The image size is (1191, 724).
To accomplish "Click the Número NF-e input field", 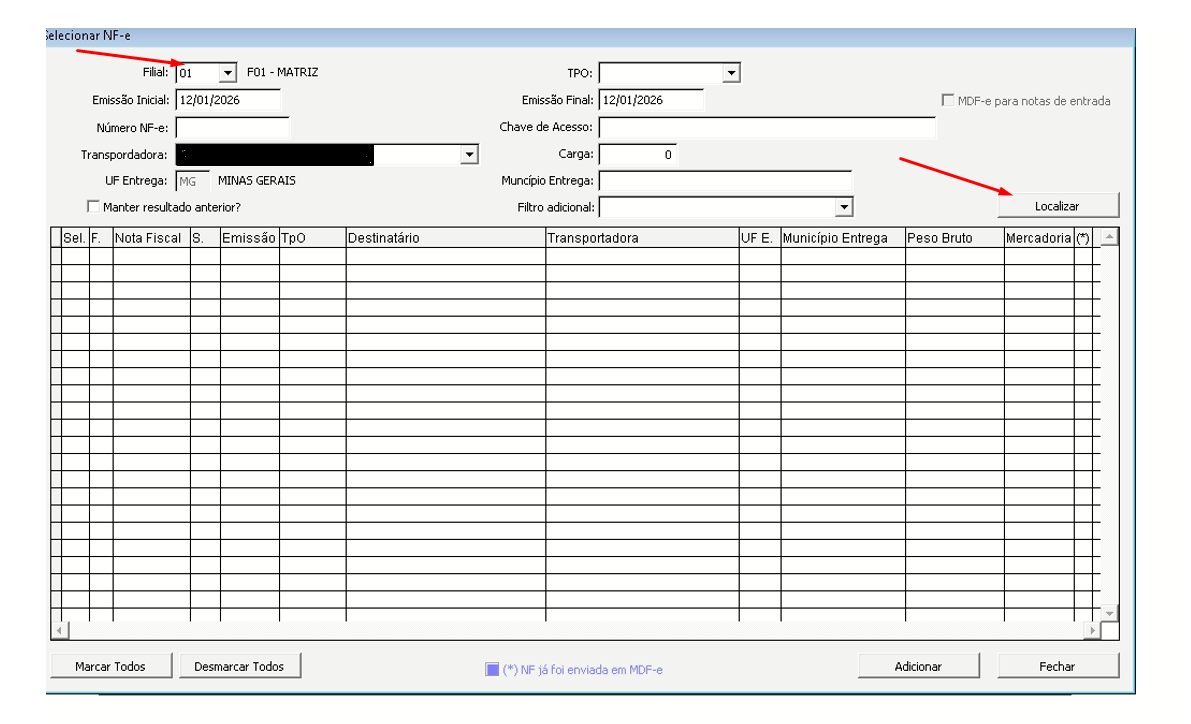I will coord(232,127).
